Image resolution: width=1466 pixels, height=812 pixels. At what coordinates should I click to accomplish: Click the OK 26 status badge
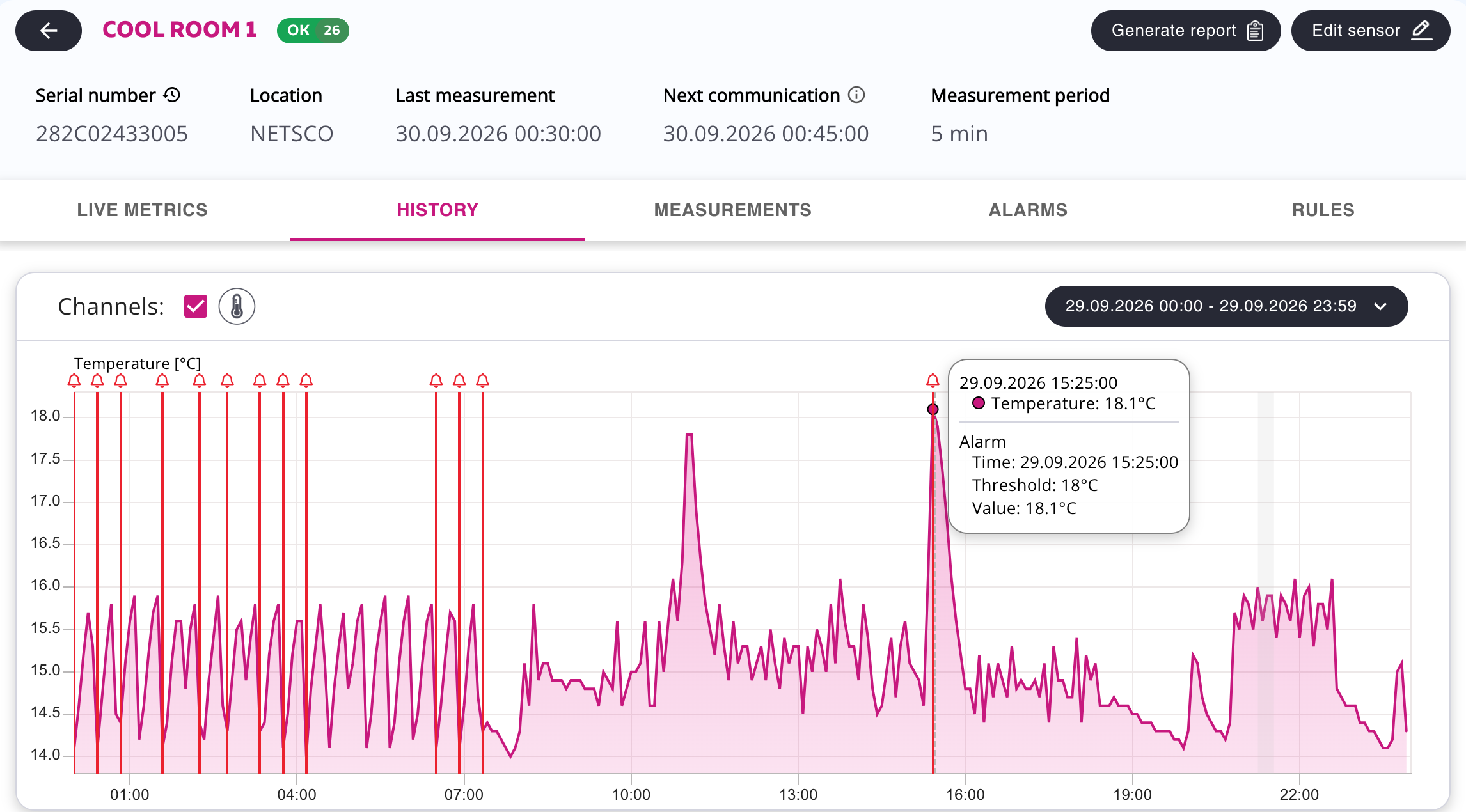tap(313, 31)
